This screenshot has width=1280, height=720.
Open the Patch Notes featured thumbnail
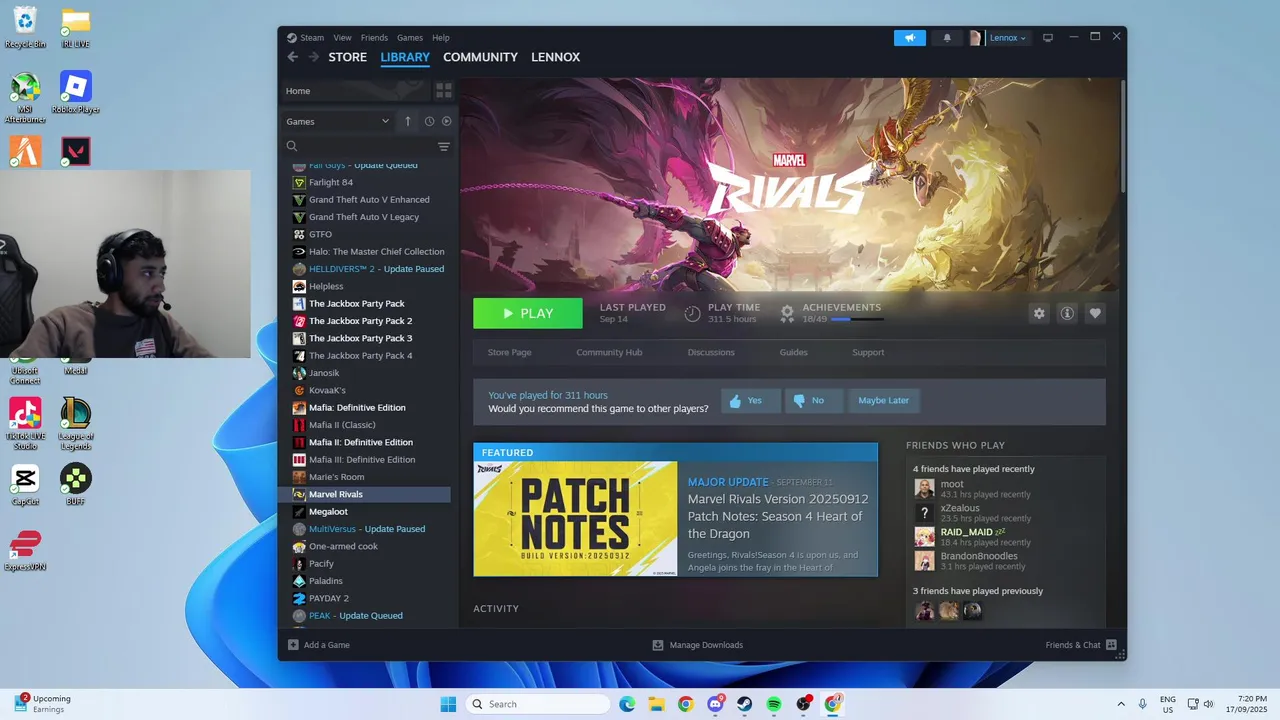point(575,518)
